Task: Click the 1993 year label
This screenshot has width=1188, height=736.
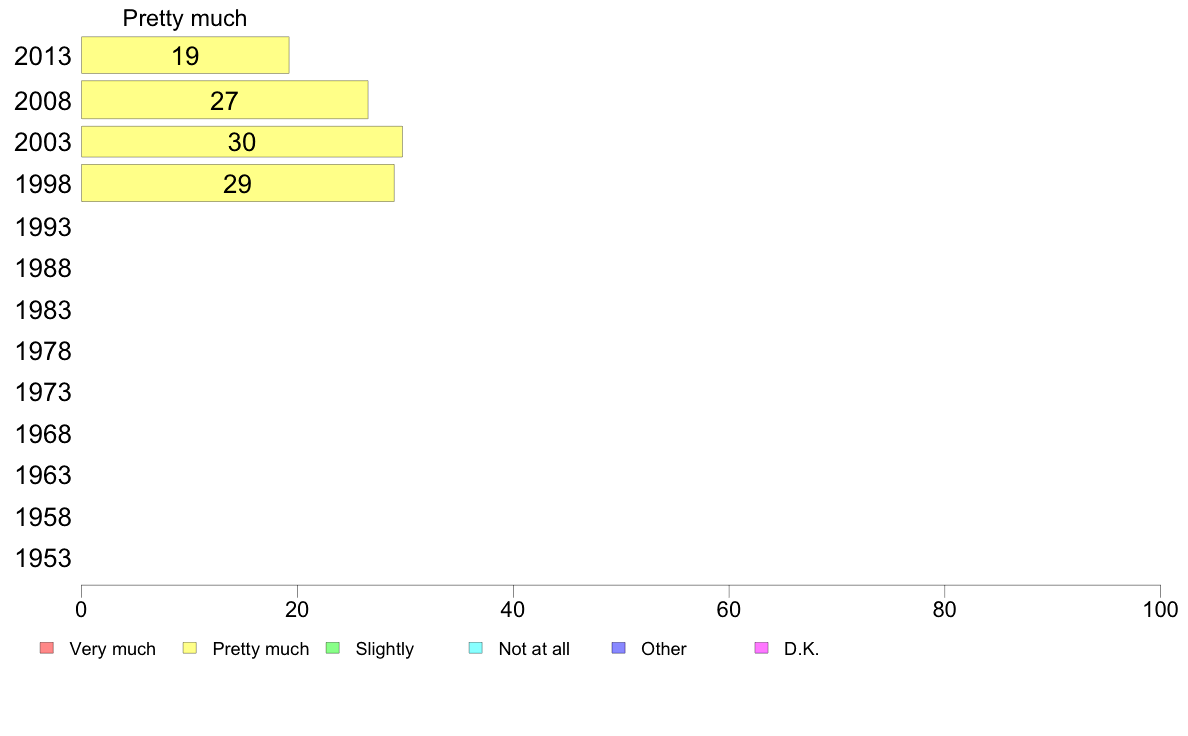Action: tap(43, 227)
